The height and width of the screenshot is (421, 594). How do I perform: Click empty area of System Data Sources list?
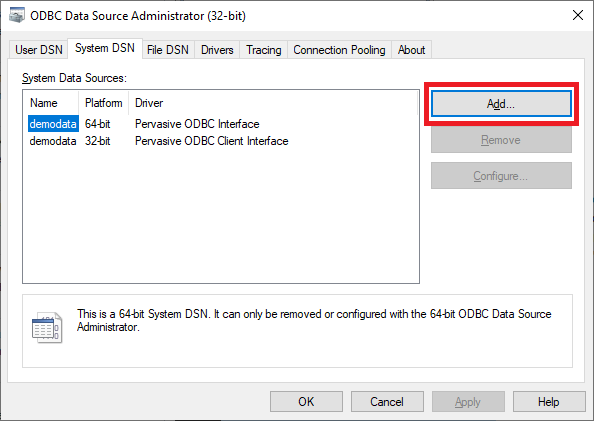[x=221, y=216]
